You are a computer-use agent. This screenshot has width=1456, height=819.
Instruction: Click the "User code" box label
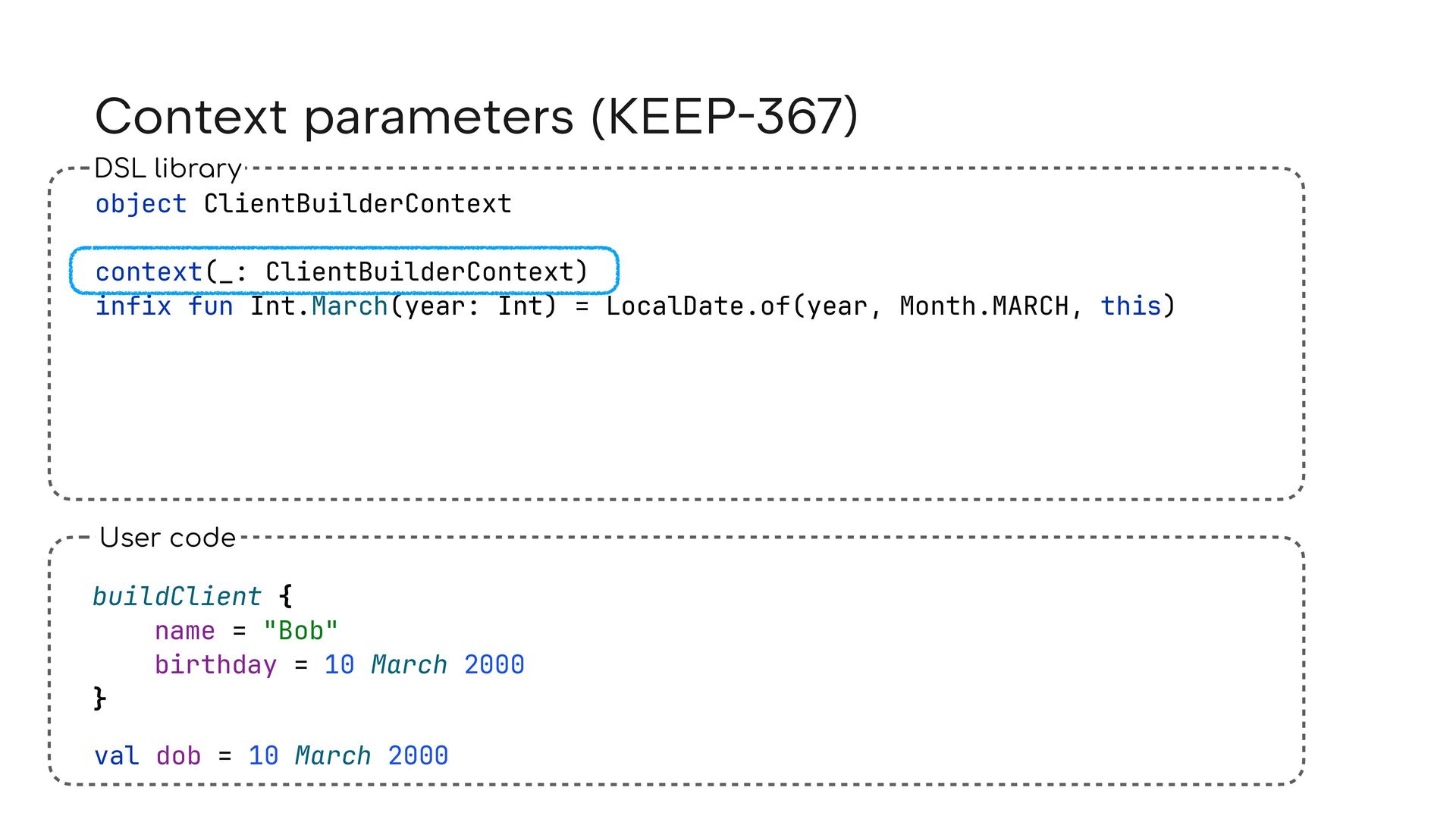[168, 538]
